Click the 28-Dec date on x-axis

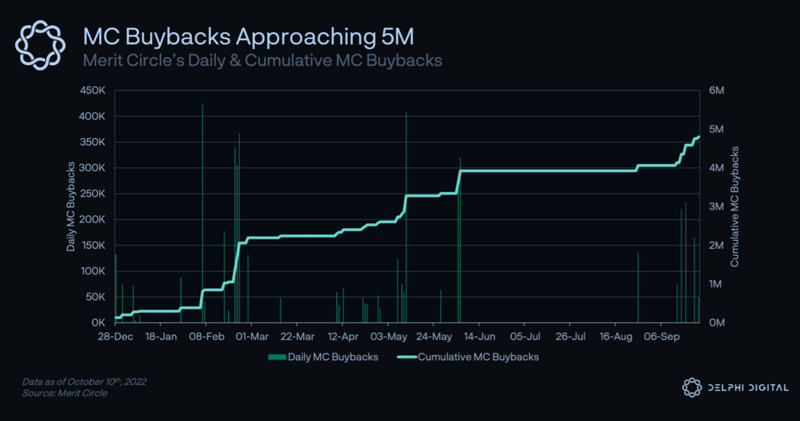coord(116,337)
